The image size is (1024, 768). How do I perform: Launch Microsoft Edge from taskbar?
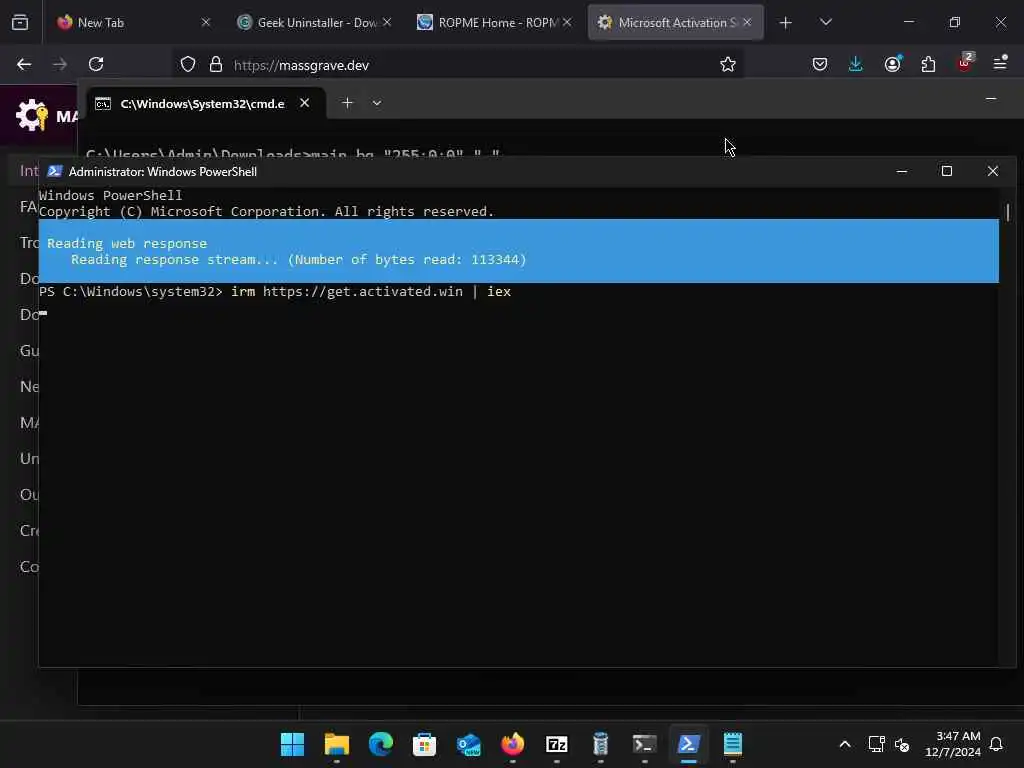click(381, 744)
